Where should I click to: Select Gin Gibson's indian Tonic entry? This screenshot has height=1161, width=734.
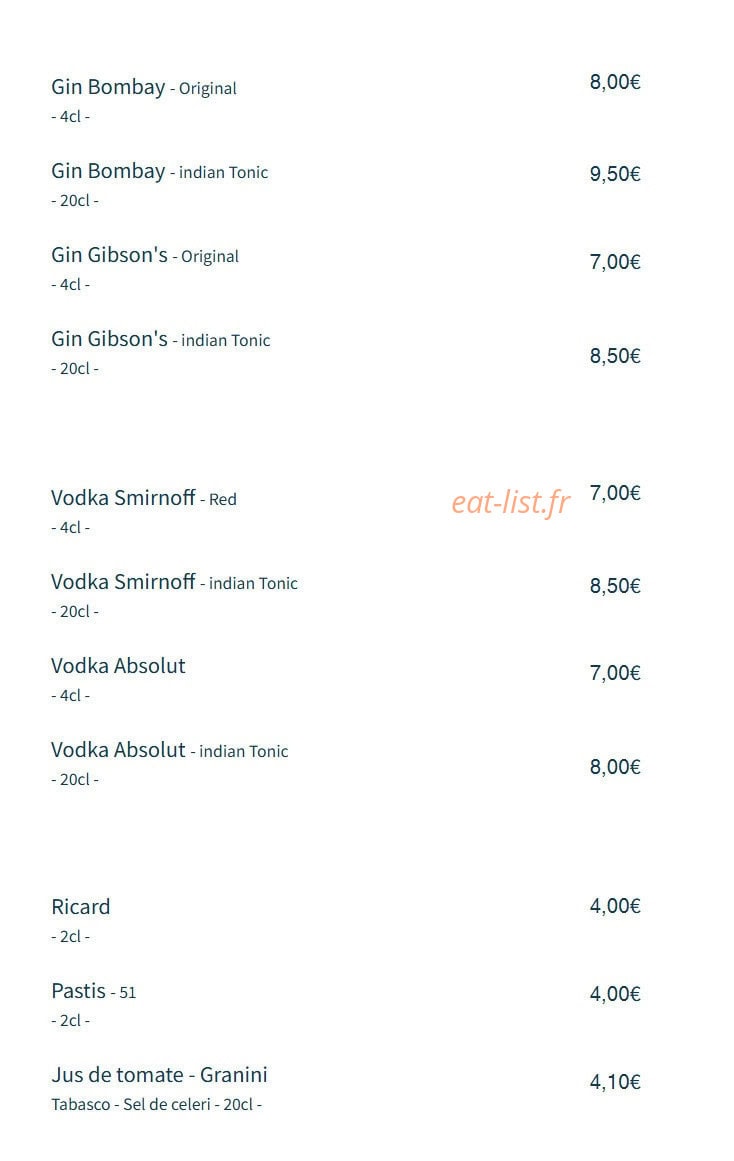161,340
